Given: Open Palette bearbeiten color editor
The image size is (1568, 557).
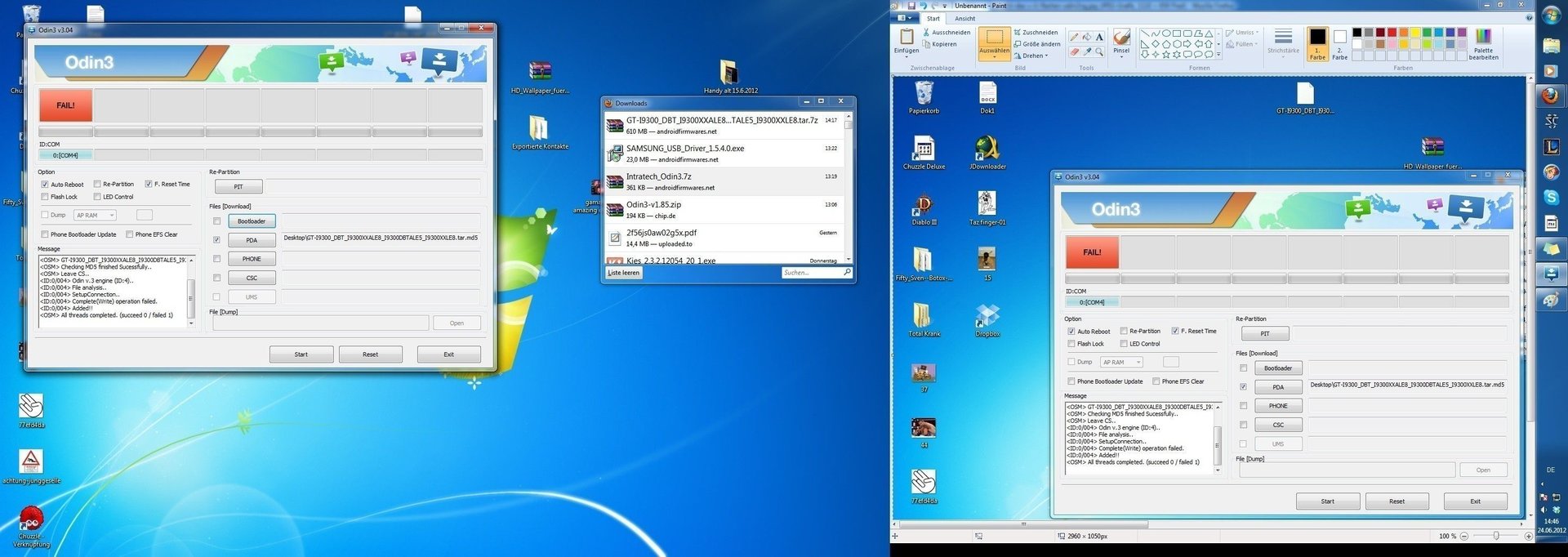Looking at the screenshot, I should [x=1483, y=43].
